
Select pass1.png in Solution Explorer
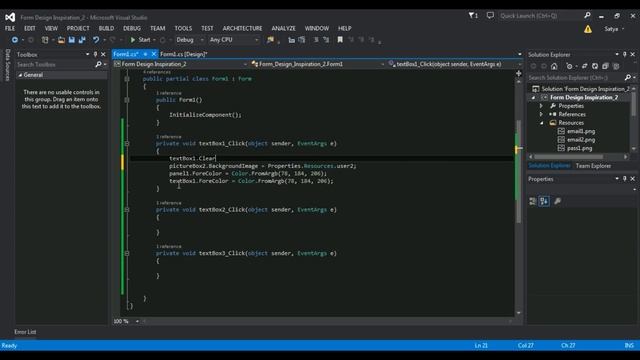point(579,148)
